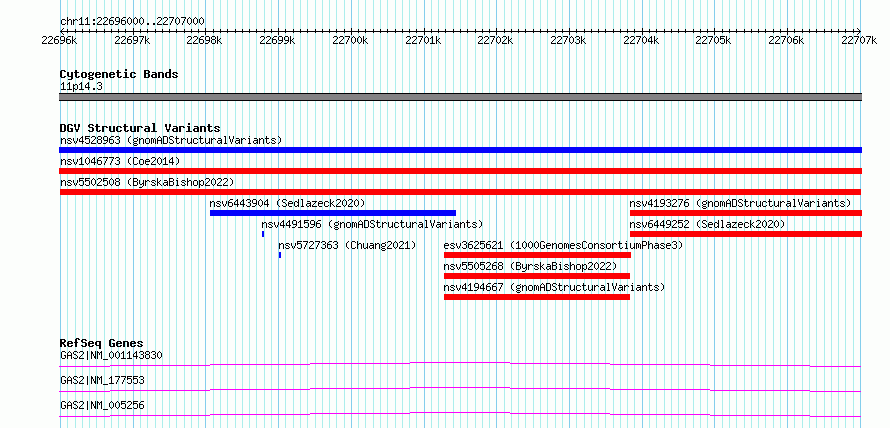Click the nsv4528963 gnomAD blue variant bar

(x=460, y=150)
